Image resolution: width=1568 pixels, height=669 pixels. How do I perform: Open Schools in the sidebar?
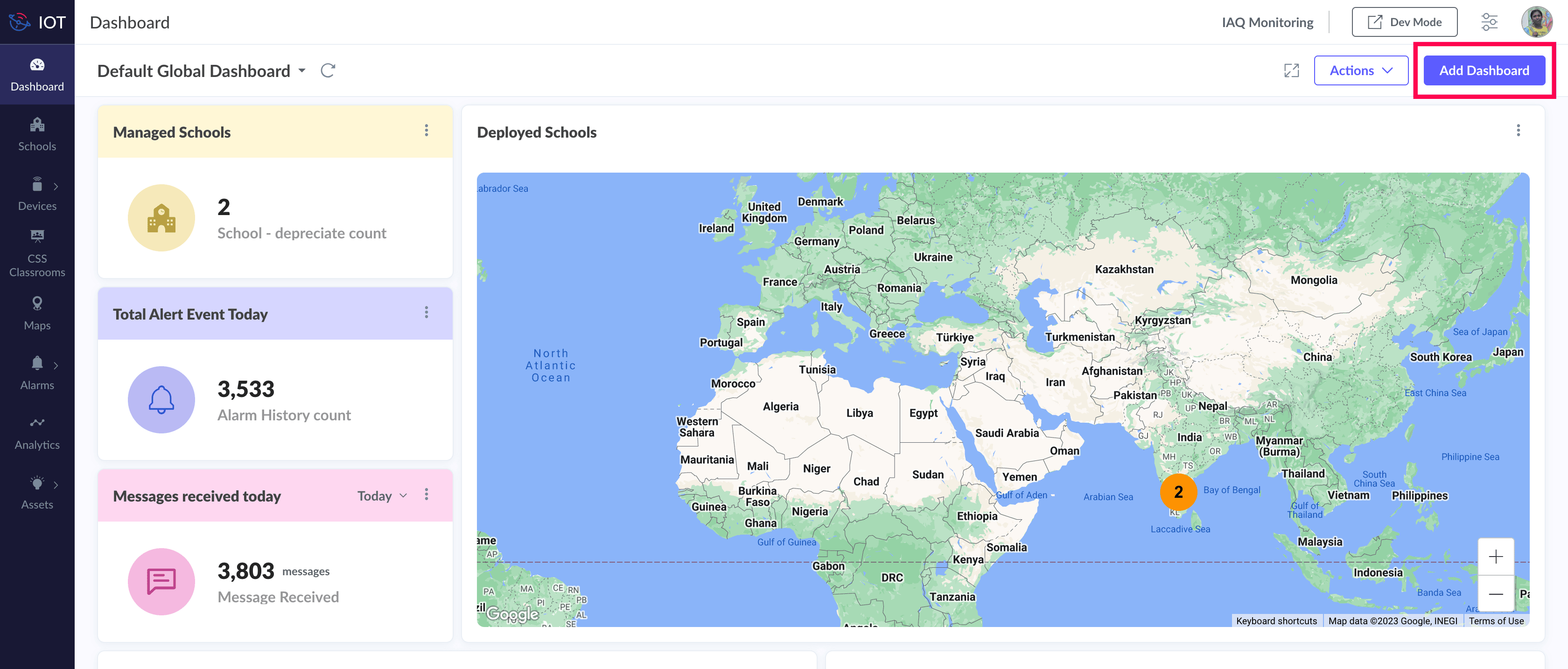[x=37, y=134]
